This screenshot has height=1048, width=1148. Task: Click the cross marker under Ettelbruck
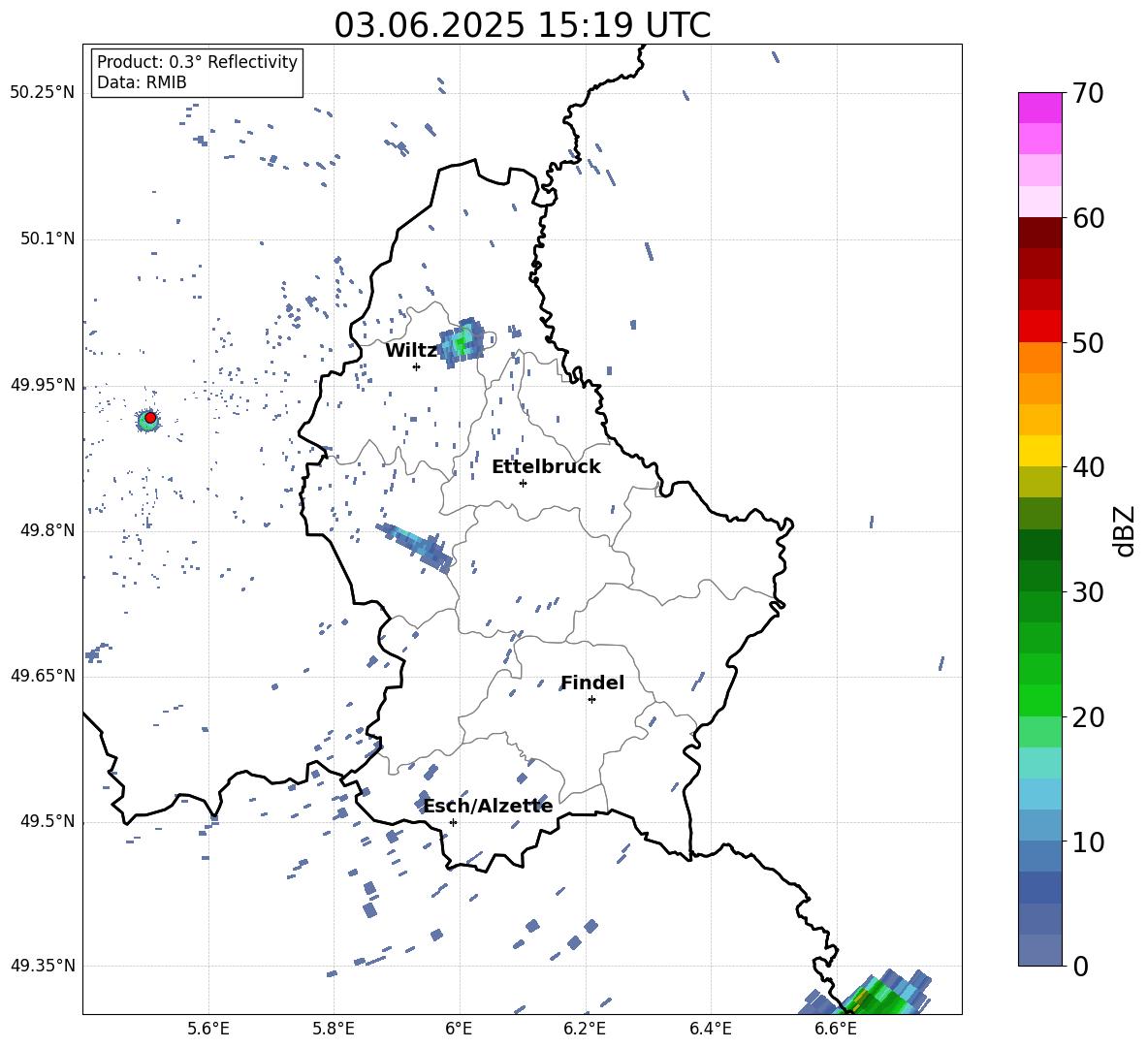[x=523, y=483]
